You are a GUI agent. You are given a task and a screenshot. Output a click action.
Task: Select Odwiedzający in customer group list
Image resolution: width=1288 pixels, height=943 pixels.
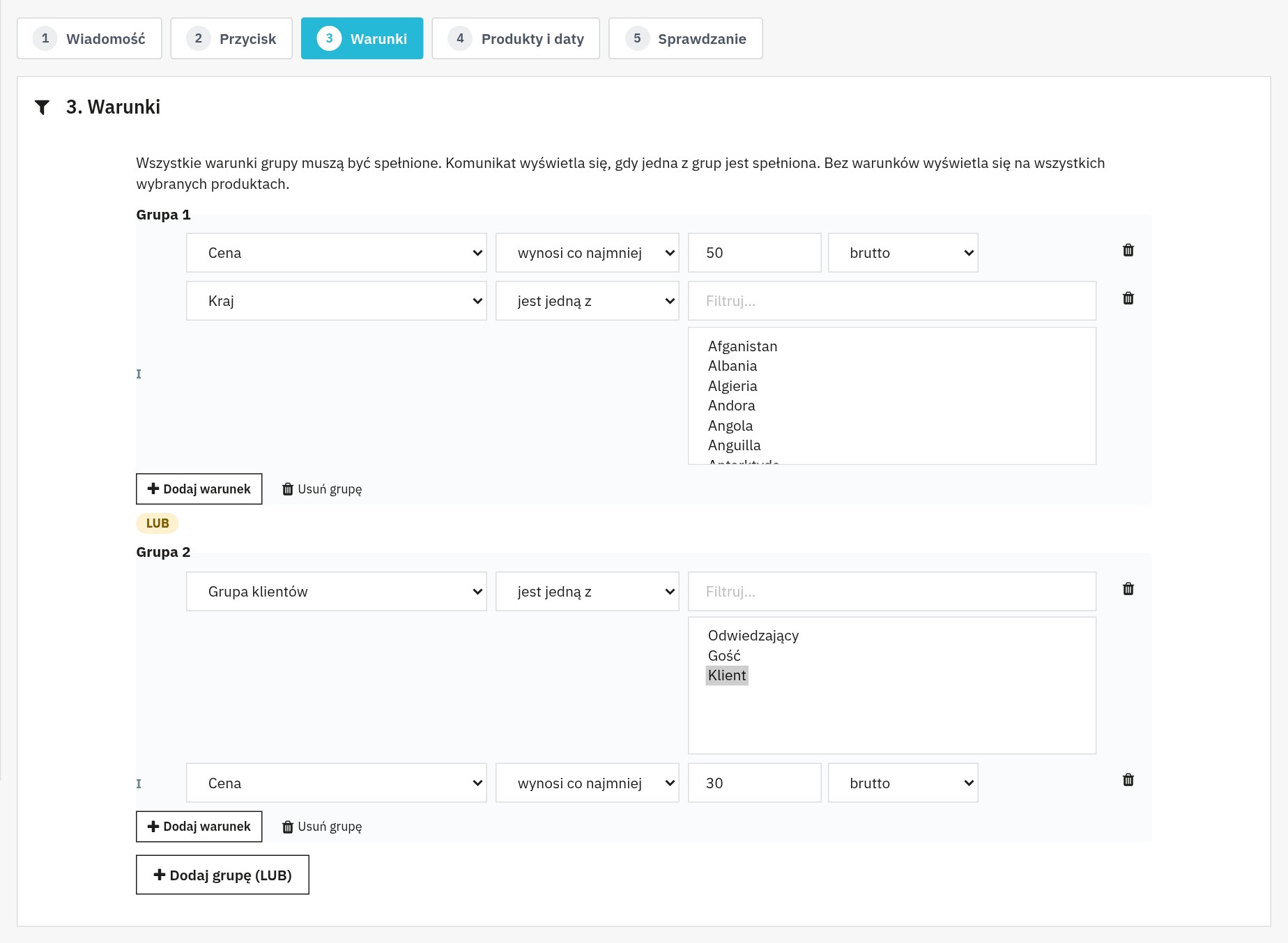point(753,636)
